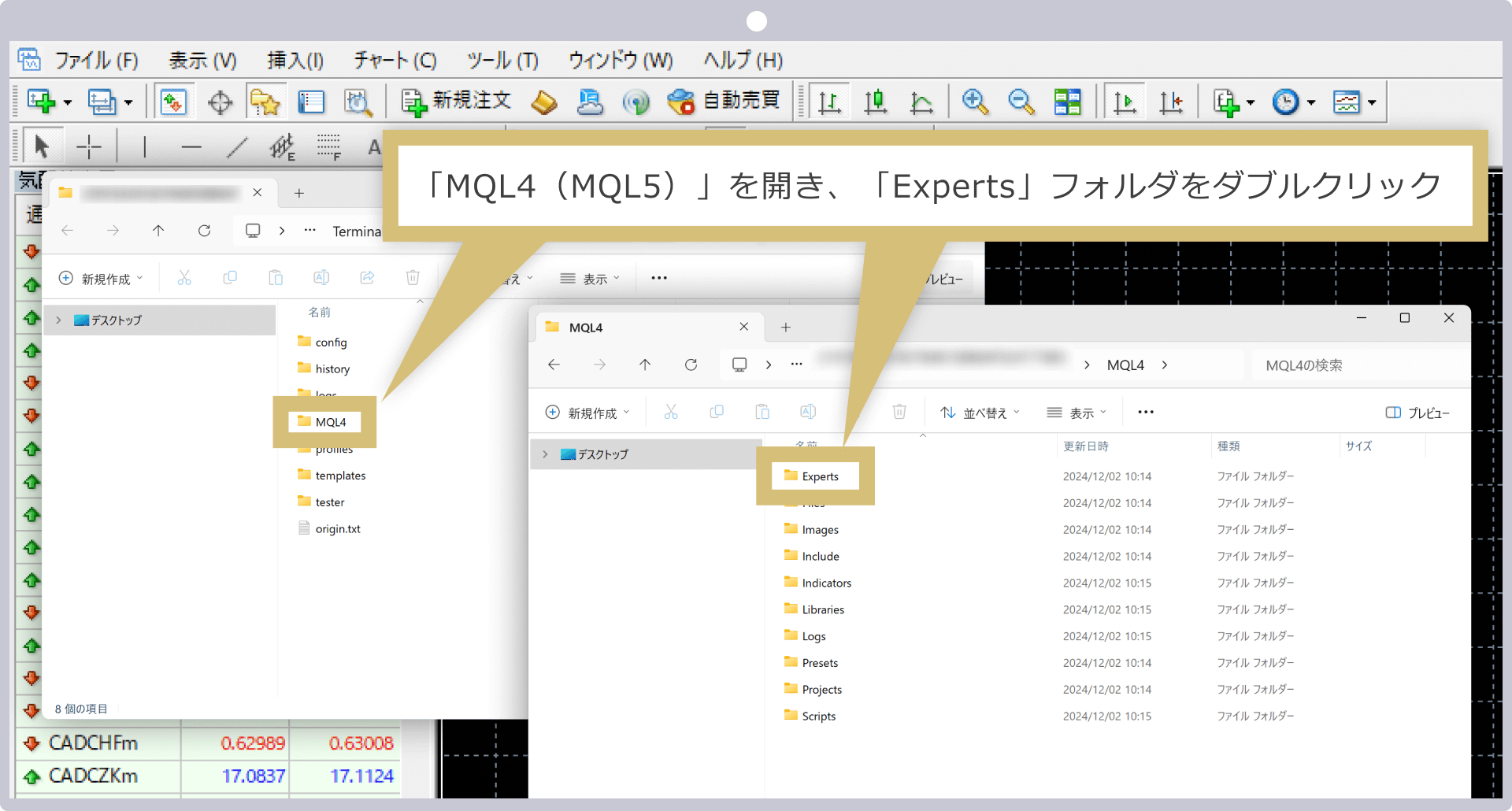Screen dimensions: 1512x811
Task: Expand デスクトップ tree in MQL4 window
Action: (x=545, y=454)
